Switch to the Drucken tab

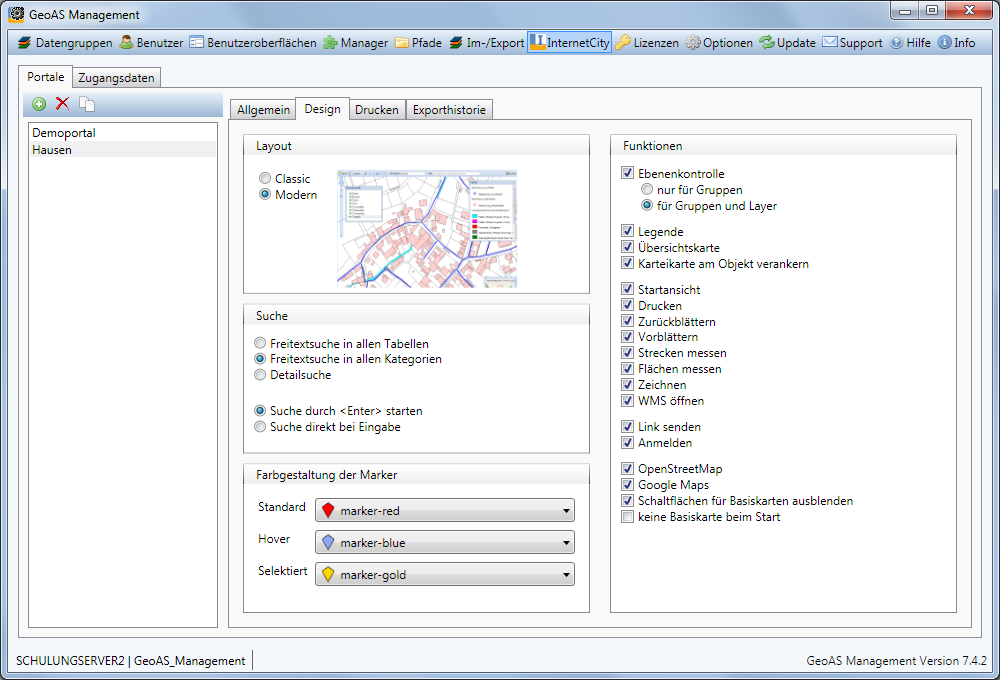tap(376, 110)
